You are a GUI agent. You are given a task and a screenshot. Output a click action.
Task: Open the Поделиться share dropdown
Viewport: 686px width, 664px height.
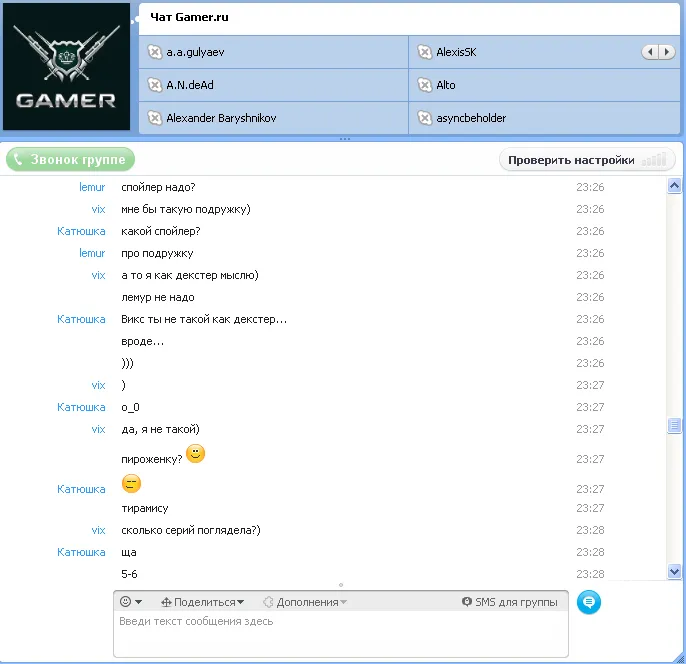[203, 602]
